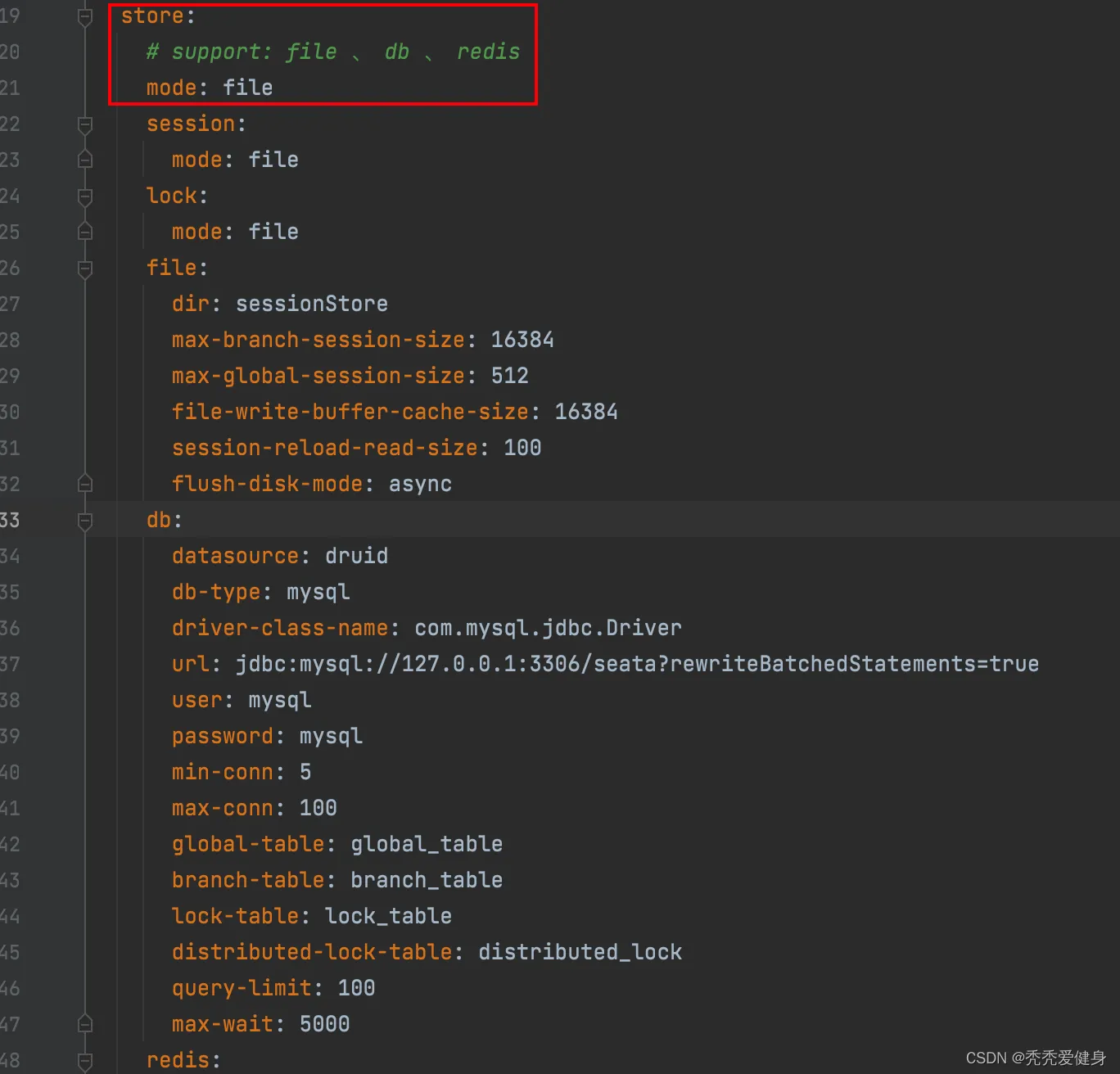Click the min-conn value 5
Screen dimensions: 1120x1074
(305, 772)
